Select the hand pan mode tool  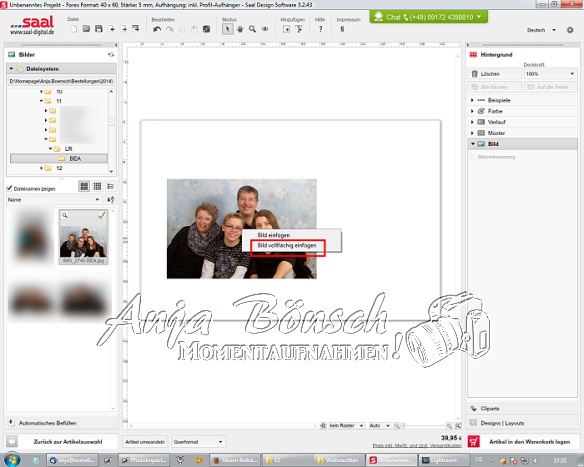[x=240, y=29]
